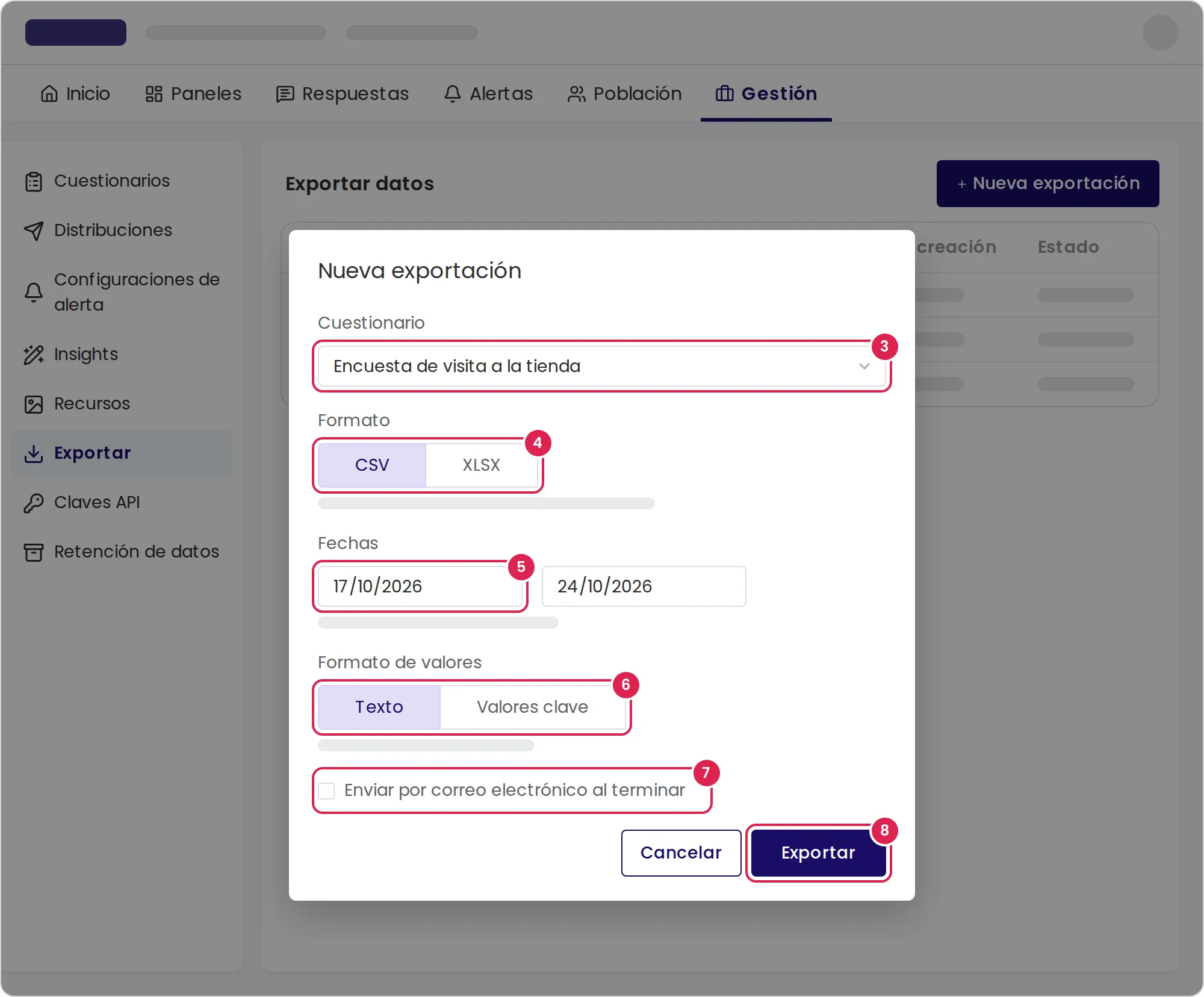The image size is (1204, 997).
Task: Click the Población people icon
Action: (576, 94)
